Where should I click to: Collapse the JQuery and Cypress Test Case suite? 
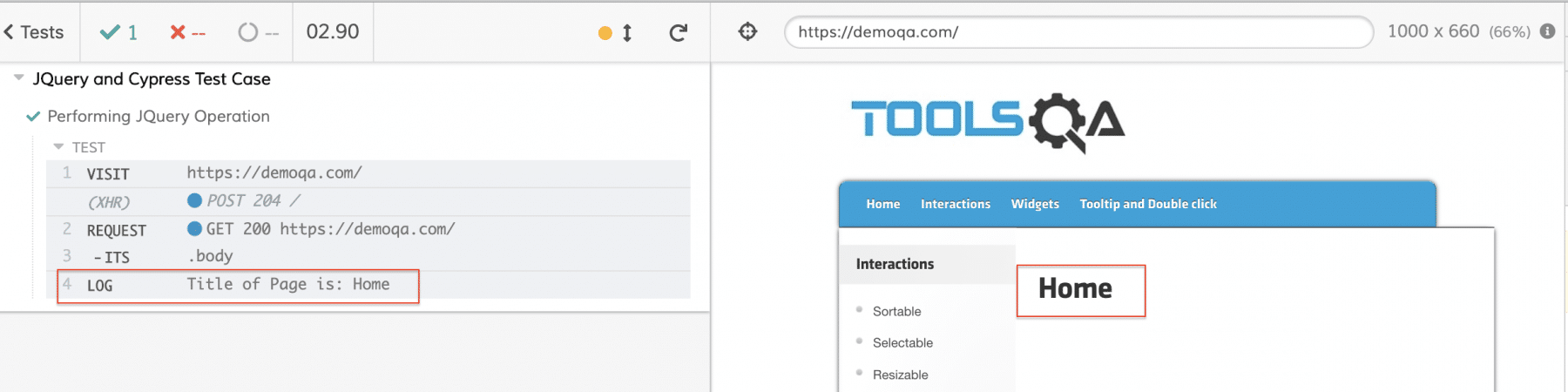19,78
